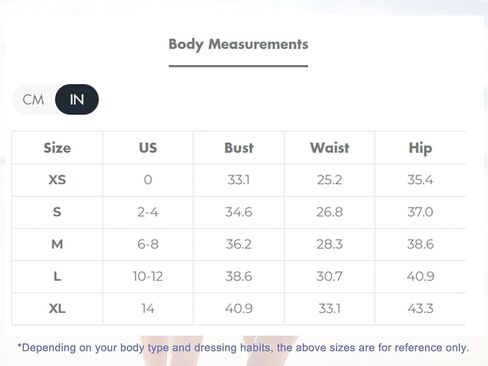This screenshot has height=366, width=488.
Task: Click the waist value 26.8
Action: coord(330,212)
